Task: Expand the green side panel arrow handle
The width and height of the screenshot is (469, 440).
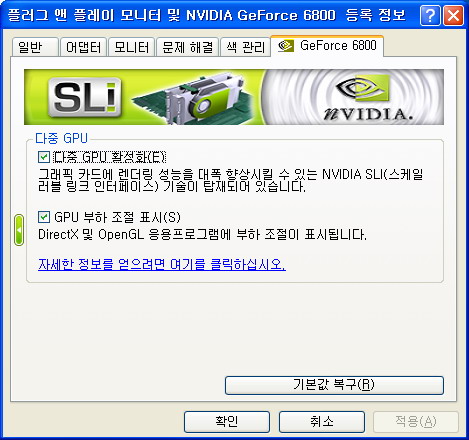Action: (x=19, y=230)
